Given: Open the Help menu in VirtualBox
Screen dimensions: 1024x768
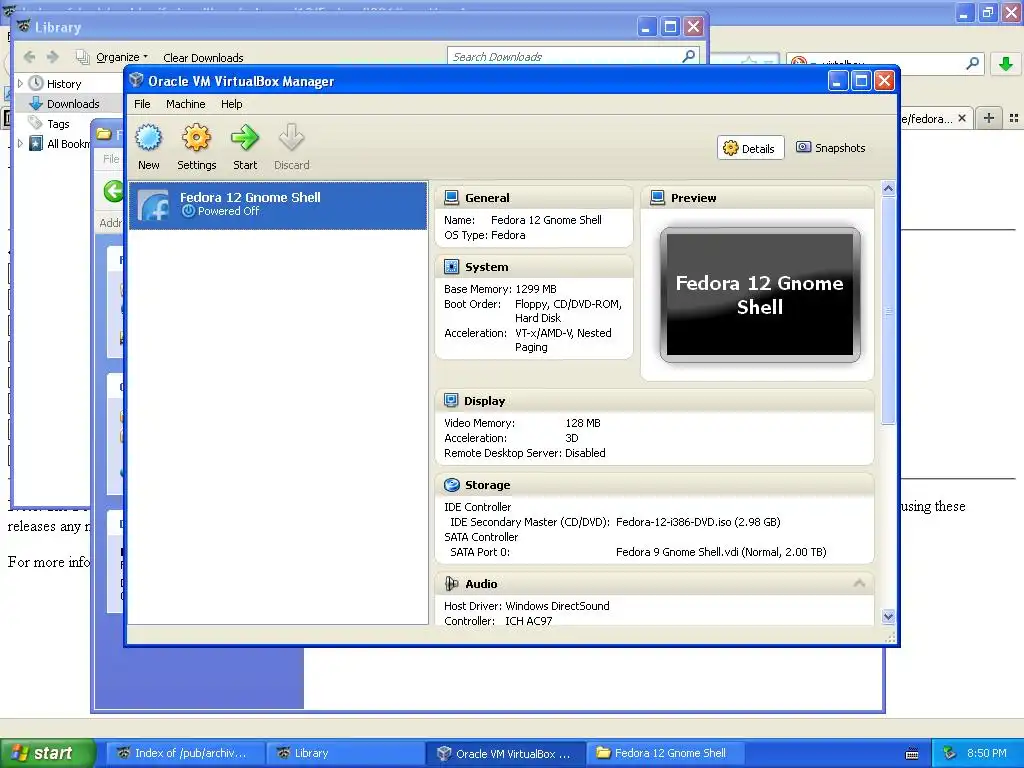Looking at the screenshot, I should click(231, 104).
